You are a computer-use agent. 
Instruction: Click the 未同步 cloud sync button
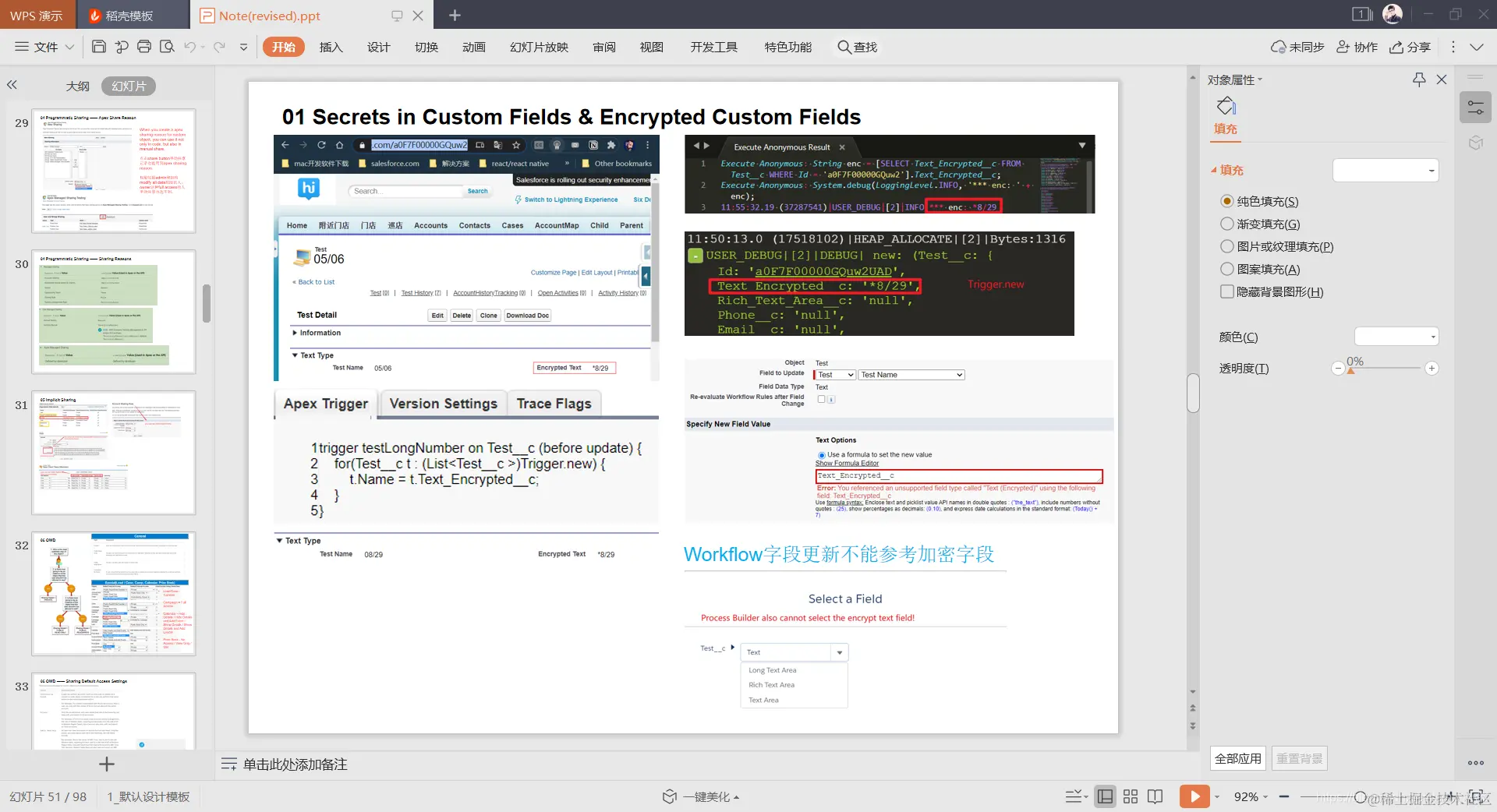1297,47
